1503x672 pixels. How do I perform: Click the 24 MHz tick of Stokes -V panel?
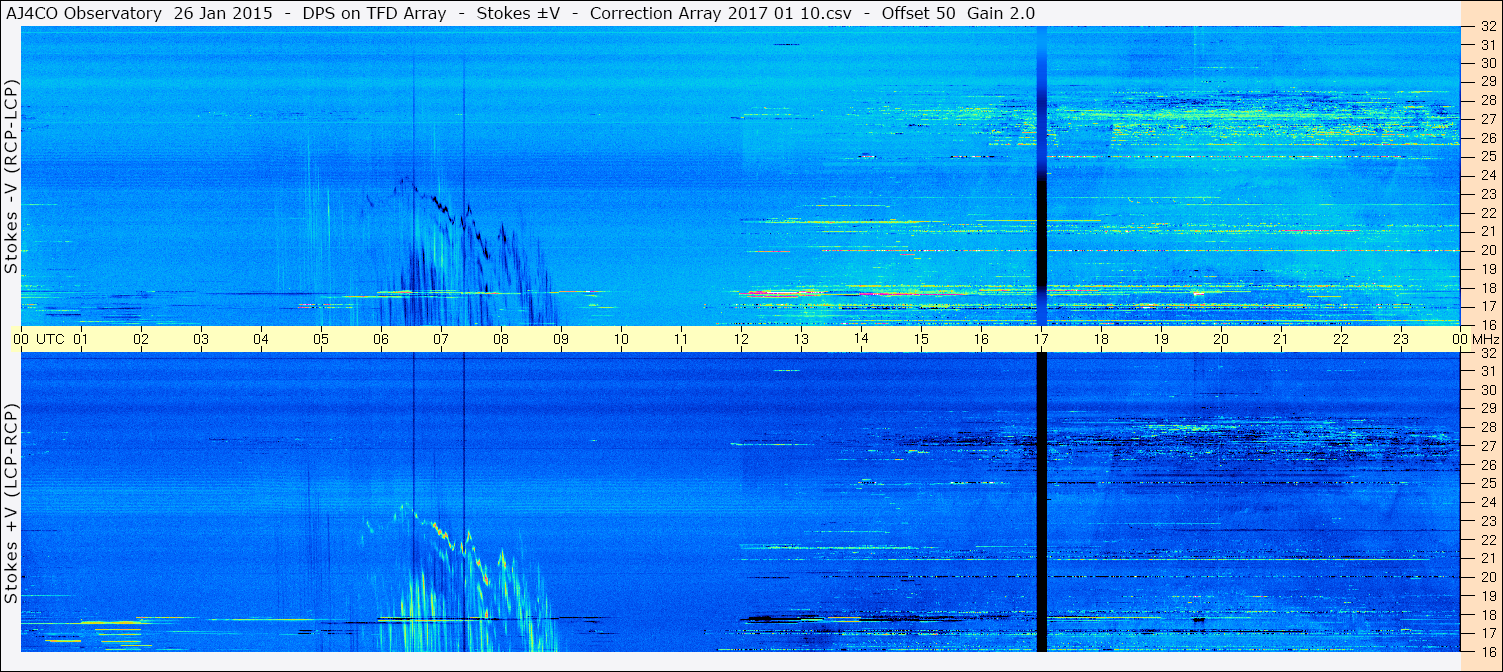coord(1487,175)
